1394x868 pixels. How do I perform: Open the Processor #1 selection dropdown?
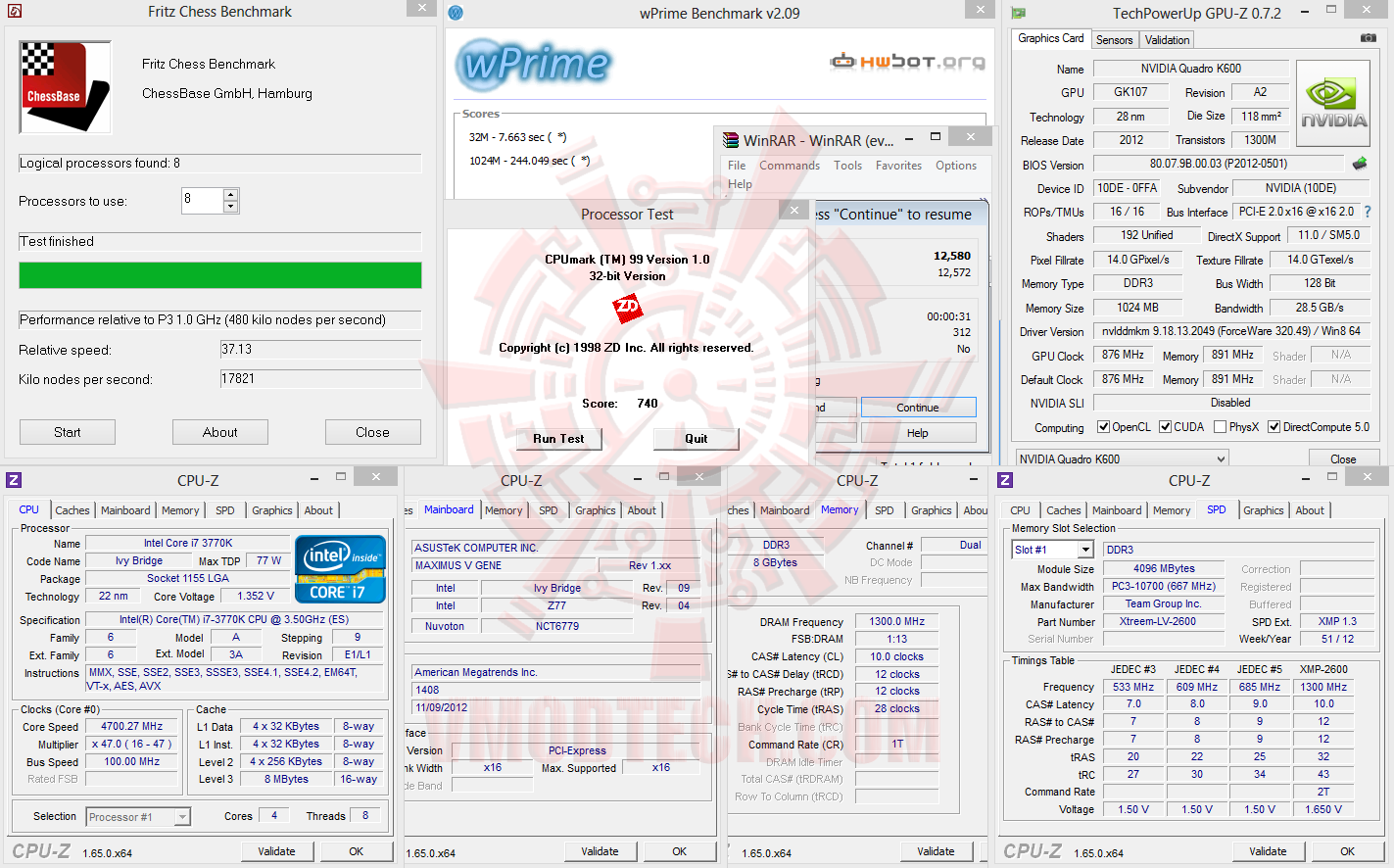pyautogui.click(x=181, y=816)
